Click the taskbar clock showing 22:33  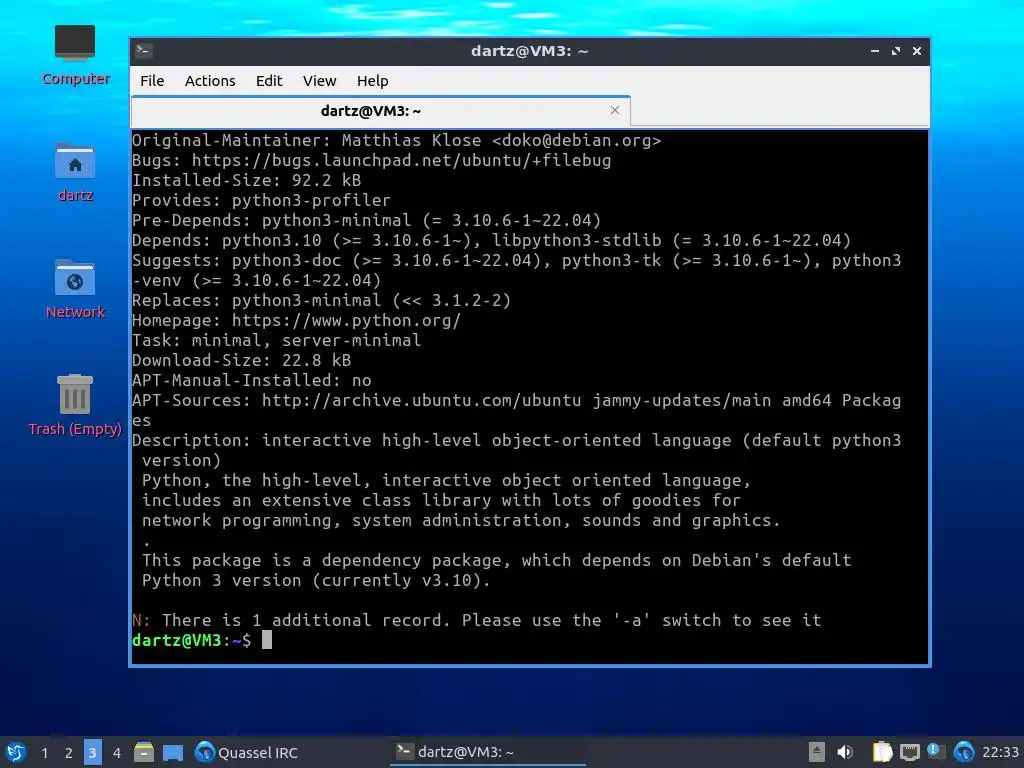click(x=1000, y=752)
